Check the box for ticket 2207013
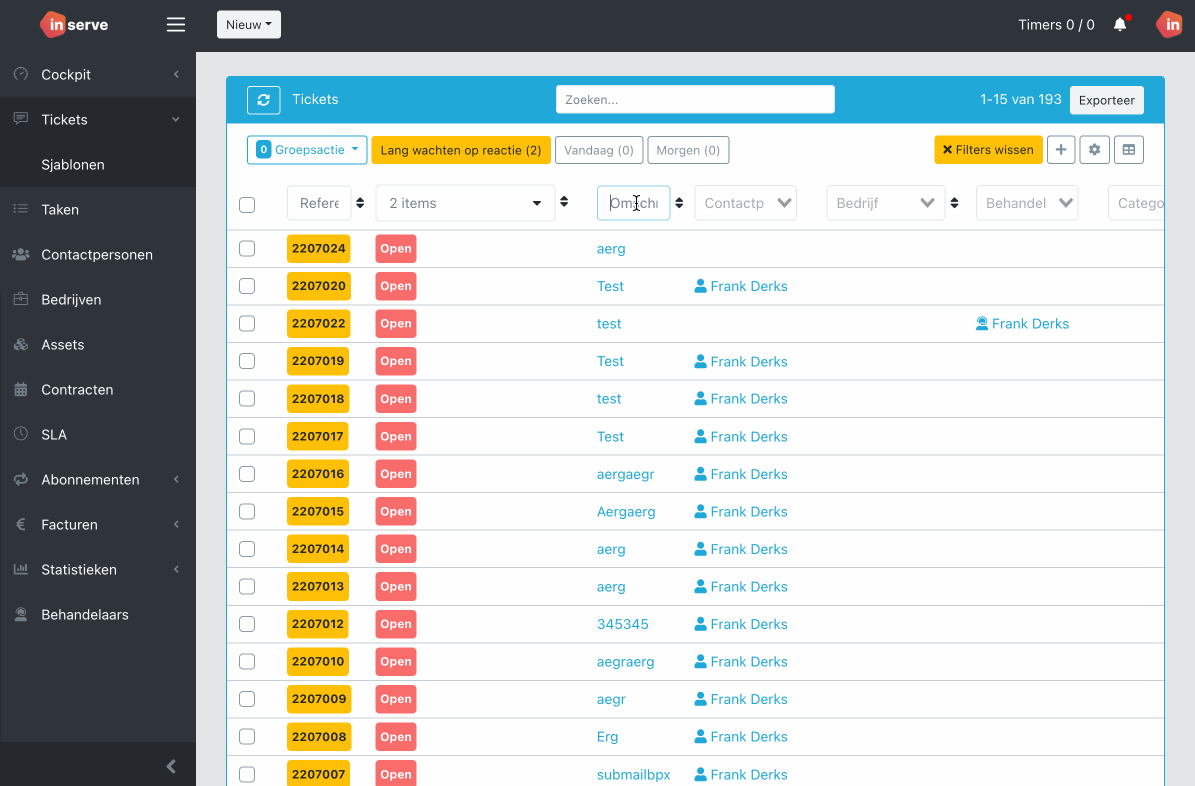The image size is (1195, 786). point(247,586)
